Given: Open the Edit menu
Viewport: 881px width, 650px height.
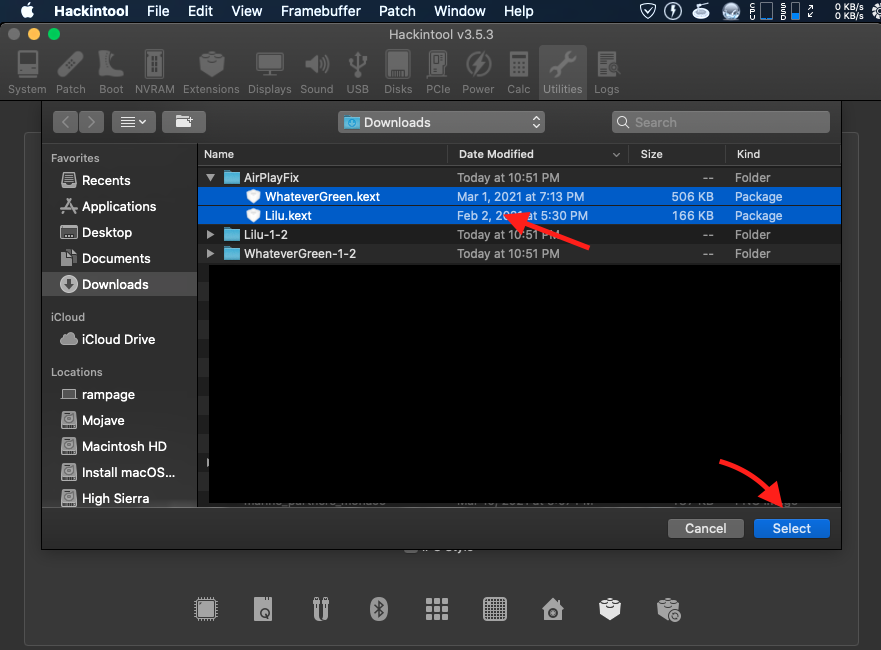Looking at the screenshot, I should click(200, 11).
